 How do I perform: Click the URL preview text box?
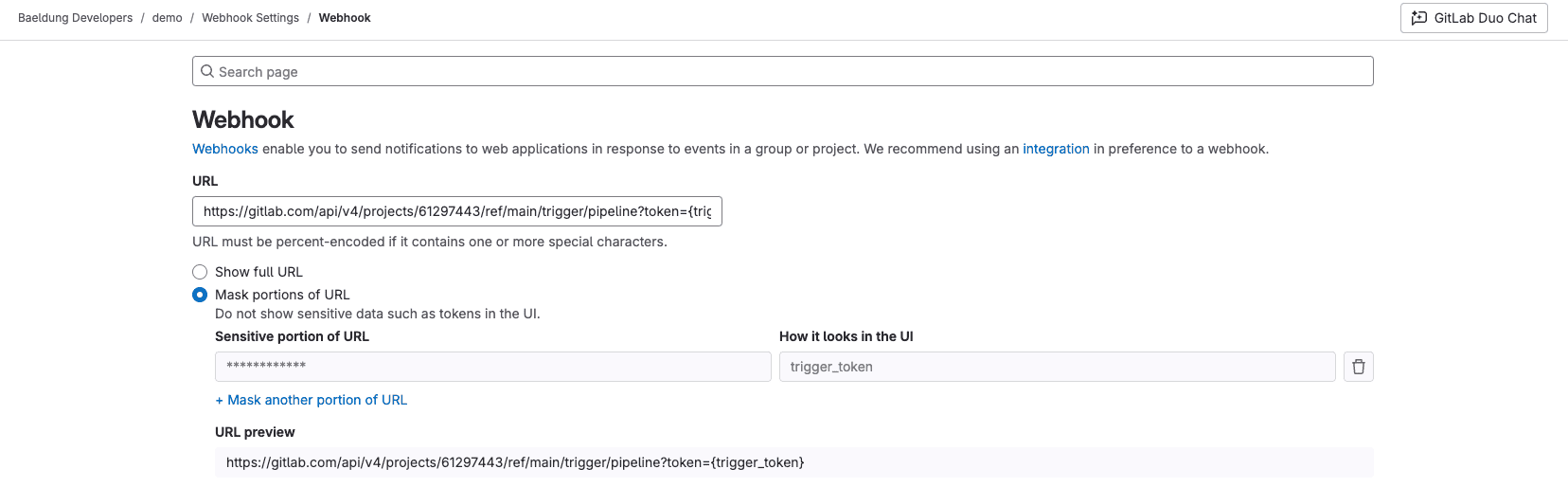coord(793,462)
